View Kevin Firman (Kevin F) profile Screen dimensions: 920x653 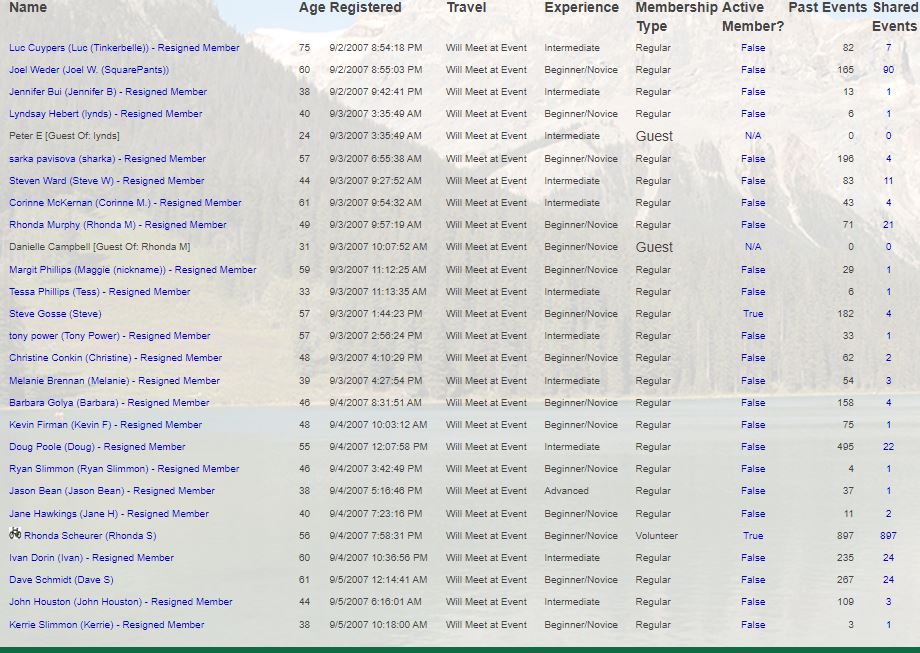click(106, 425)
